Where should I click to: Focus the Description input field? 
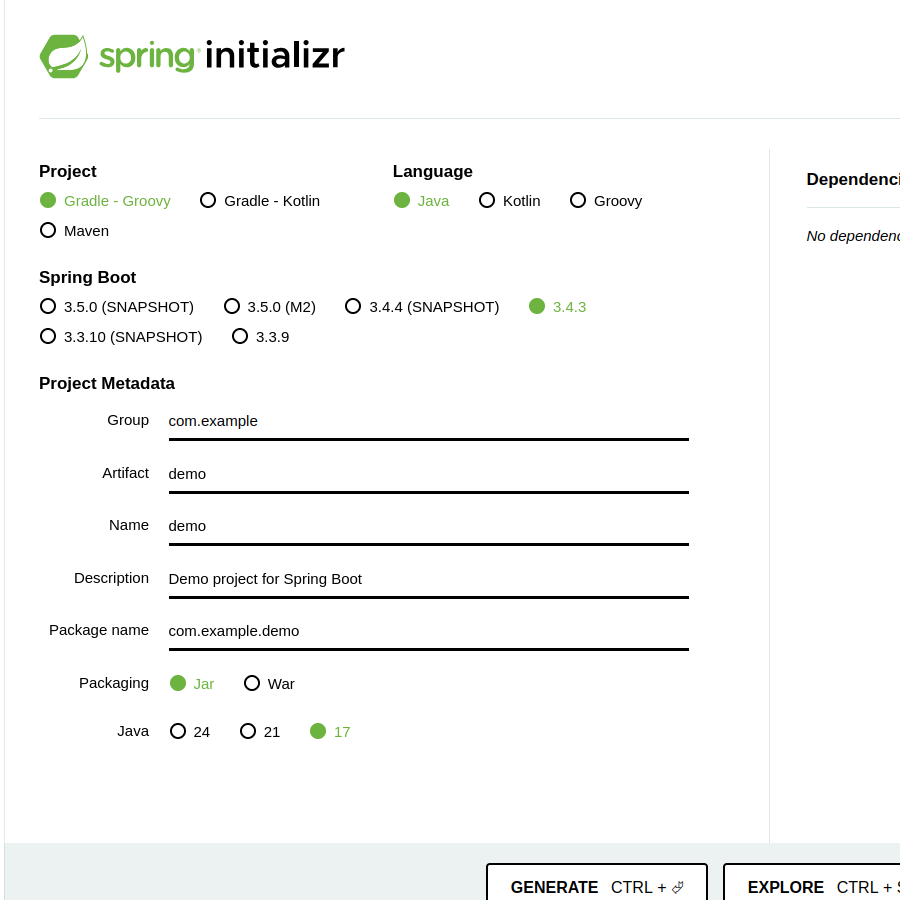(429, 580)
